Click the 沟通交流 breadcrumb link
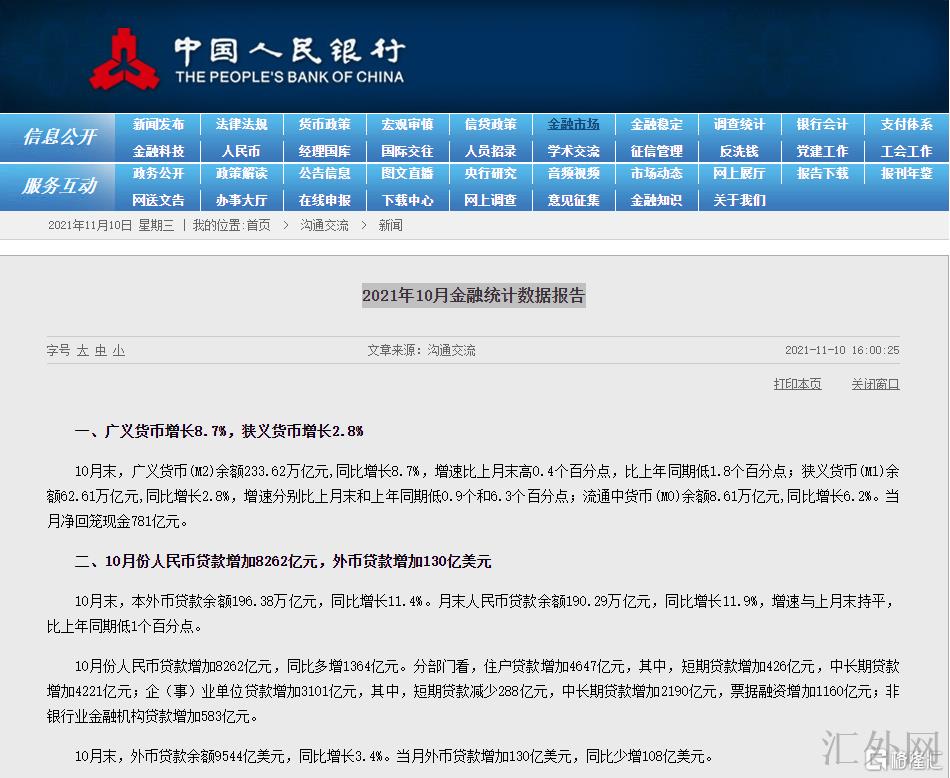 pyautogui.click(x=324, y=226)
